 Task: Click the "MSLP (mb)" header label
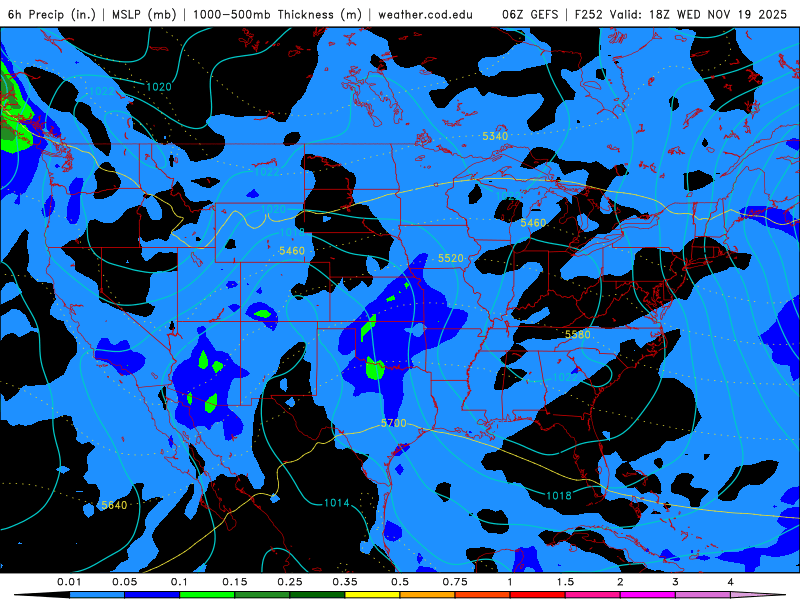(144, 14)
